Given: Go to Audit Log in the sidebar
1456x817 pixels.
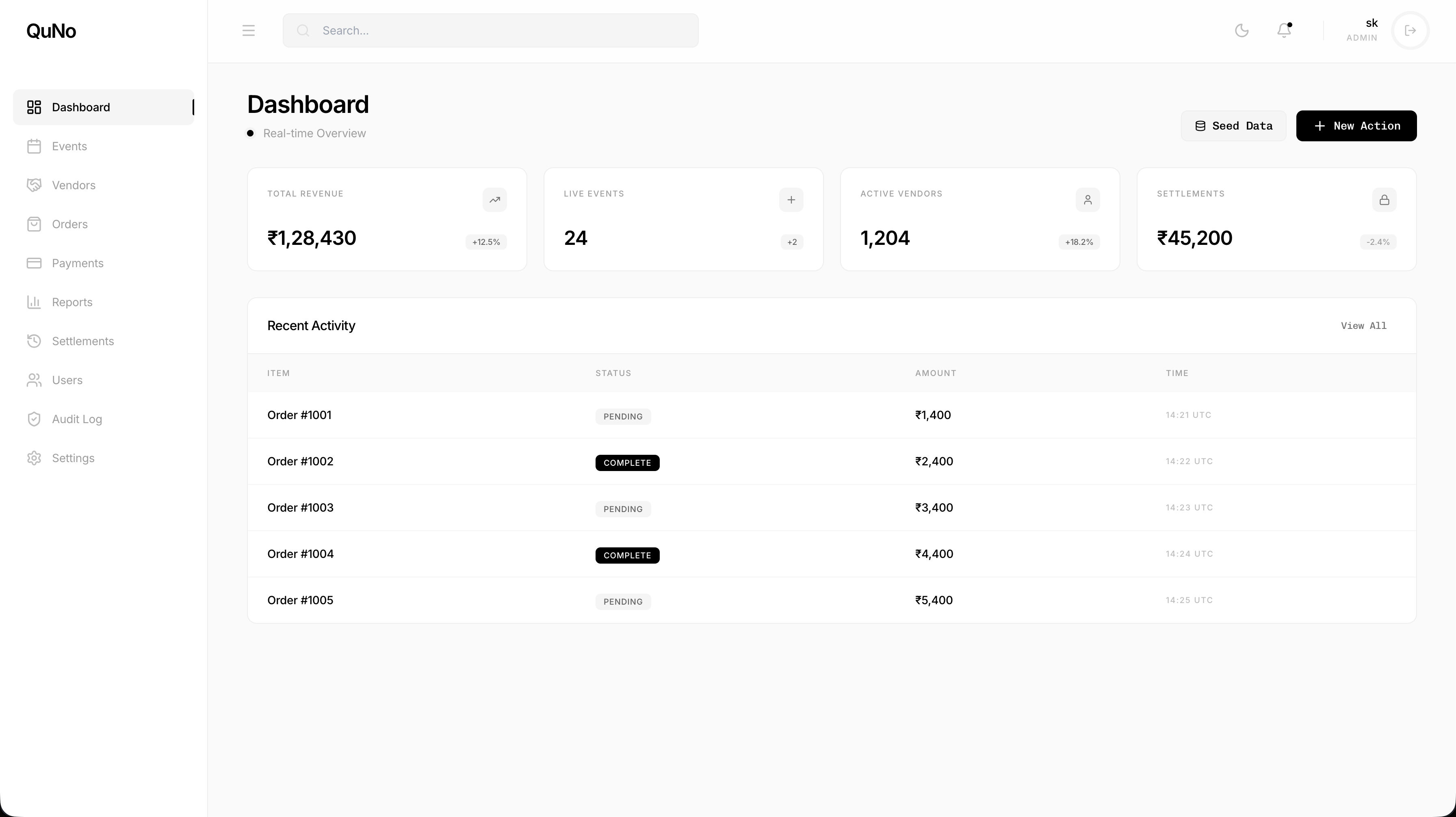Looking at the screenshot, I should (77, 419).
